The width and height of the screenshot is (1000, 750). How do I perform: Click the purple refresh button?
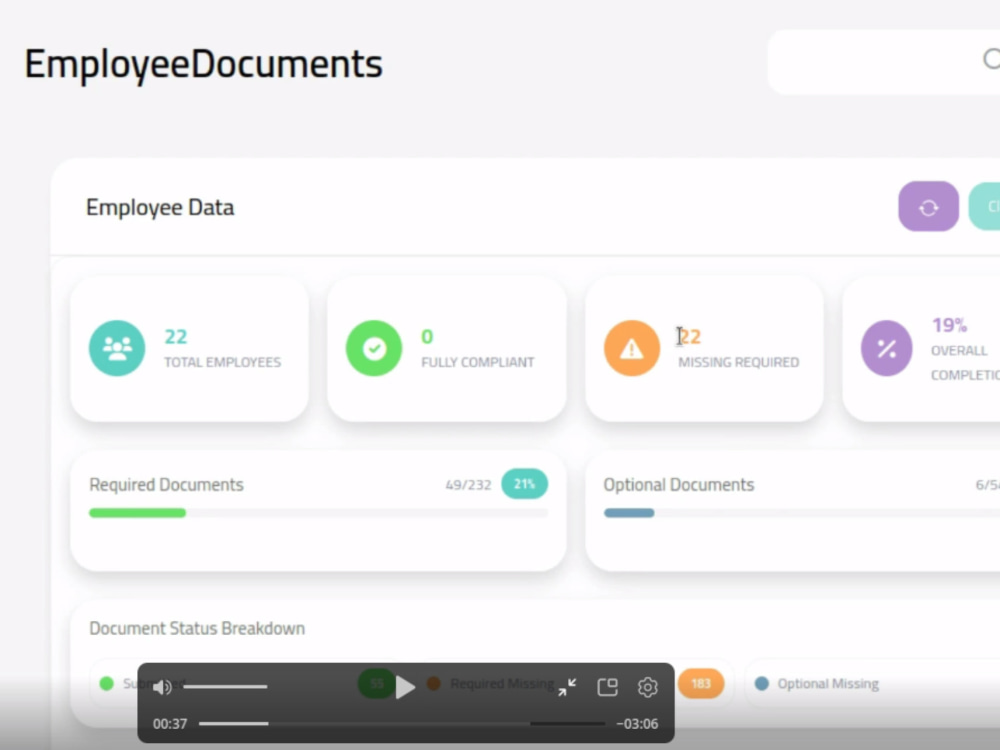928,207
